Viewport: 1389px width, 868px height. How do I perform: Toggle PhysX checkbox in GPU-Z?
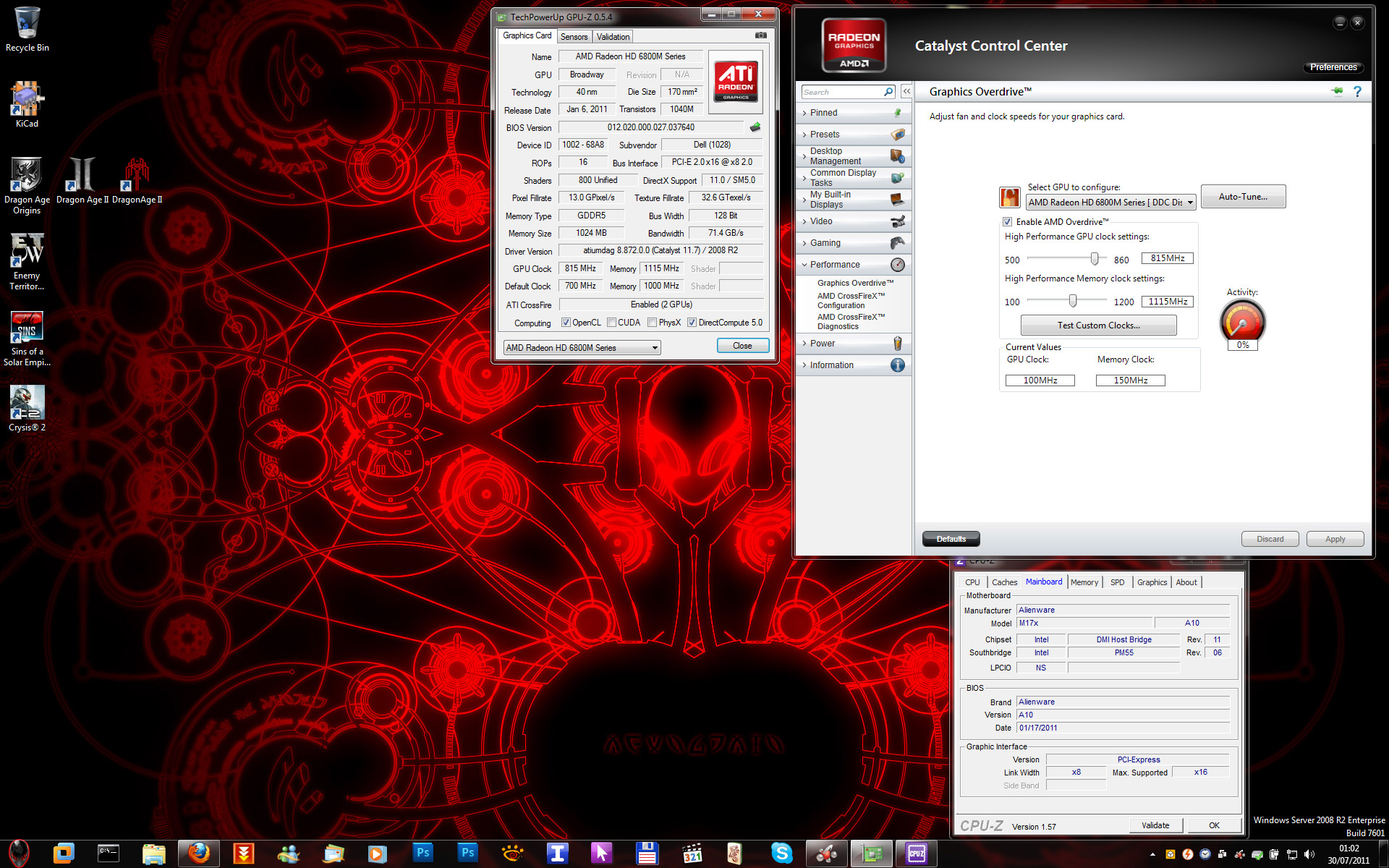652,323
